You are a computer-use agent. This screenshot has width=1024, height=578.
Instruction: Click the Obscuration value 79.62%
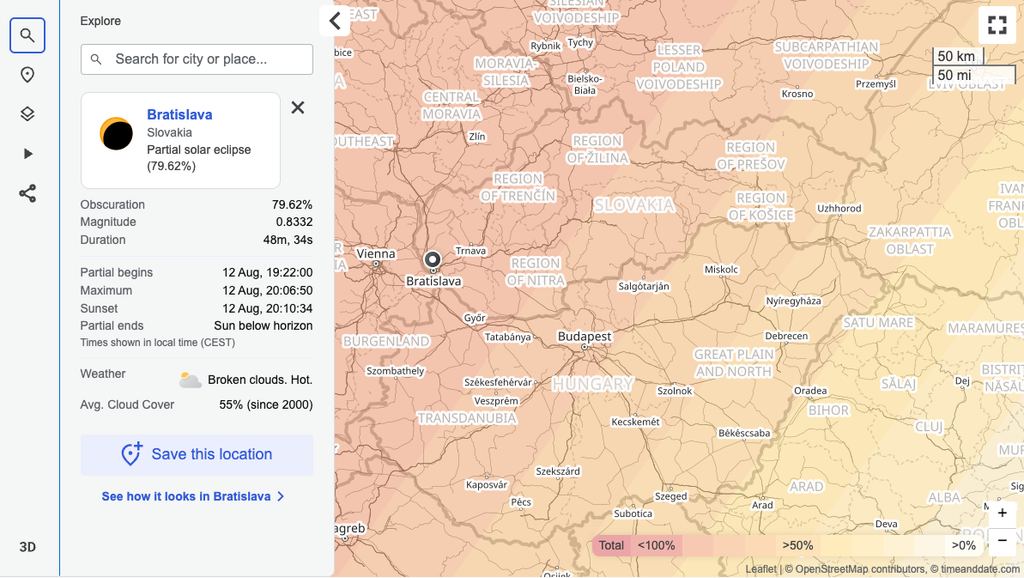pyautogui.click(x=292, y=204)
